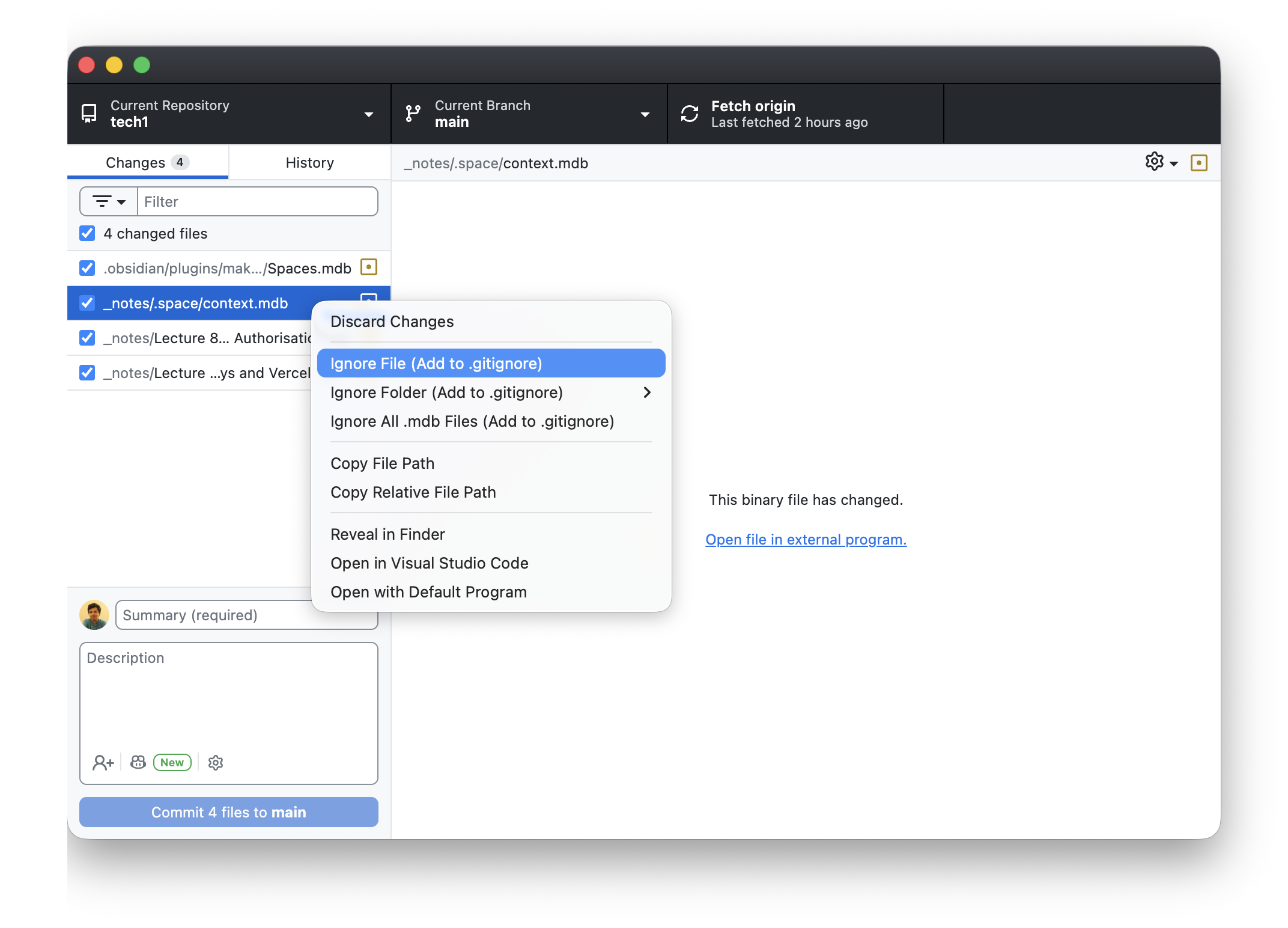Select Reveal in Finder

click(x=491, y=534)
